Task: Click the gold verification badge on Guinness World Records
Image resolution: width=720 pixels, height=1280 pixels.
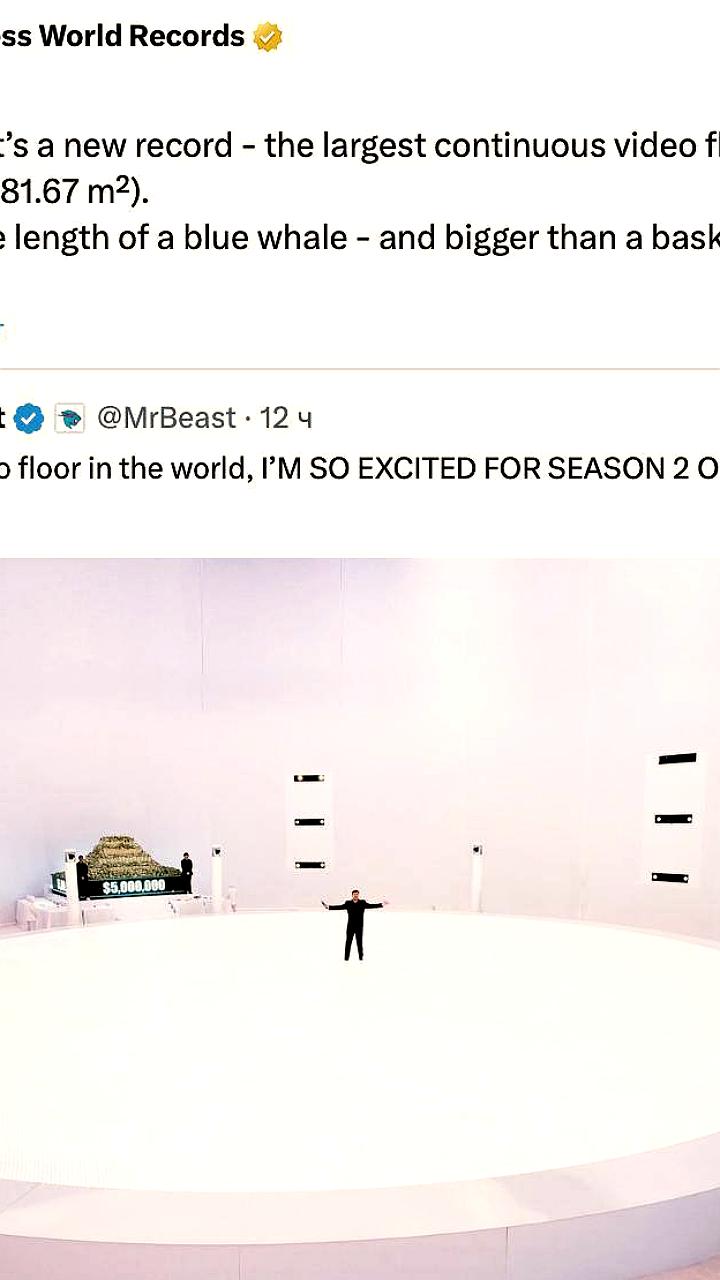Action: pos(265,37)
